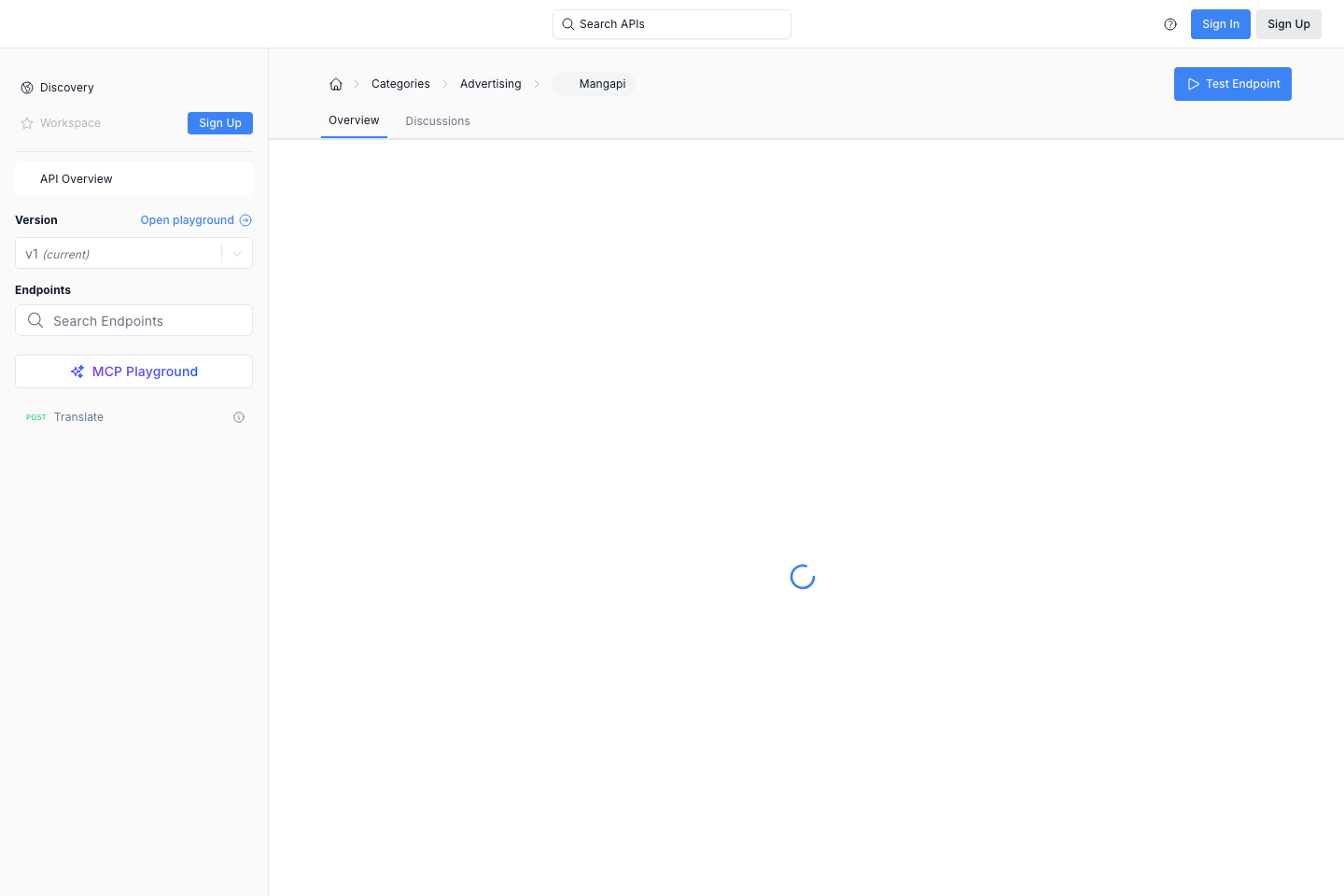The width and height of the screenshot is (1344, 896).
Task: Click inside the Search Endpoints field
Action: 133,320
